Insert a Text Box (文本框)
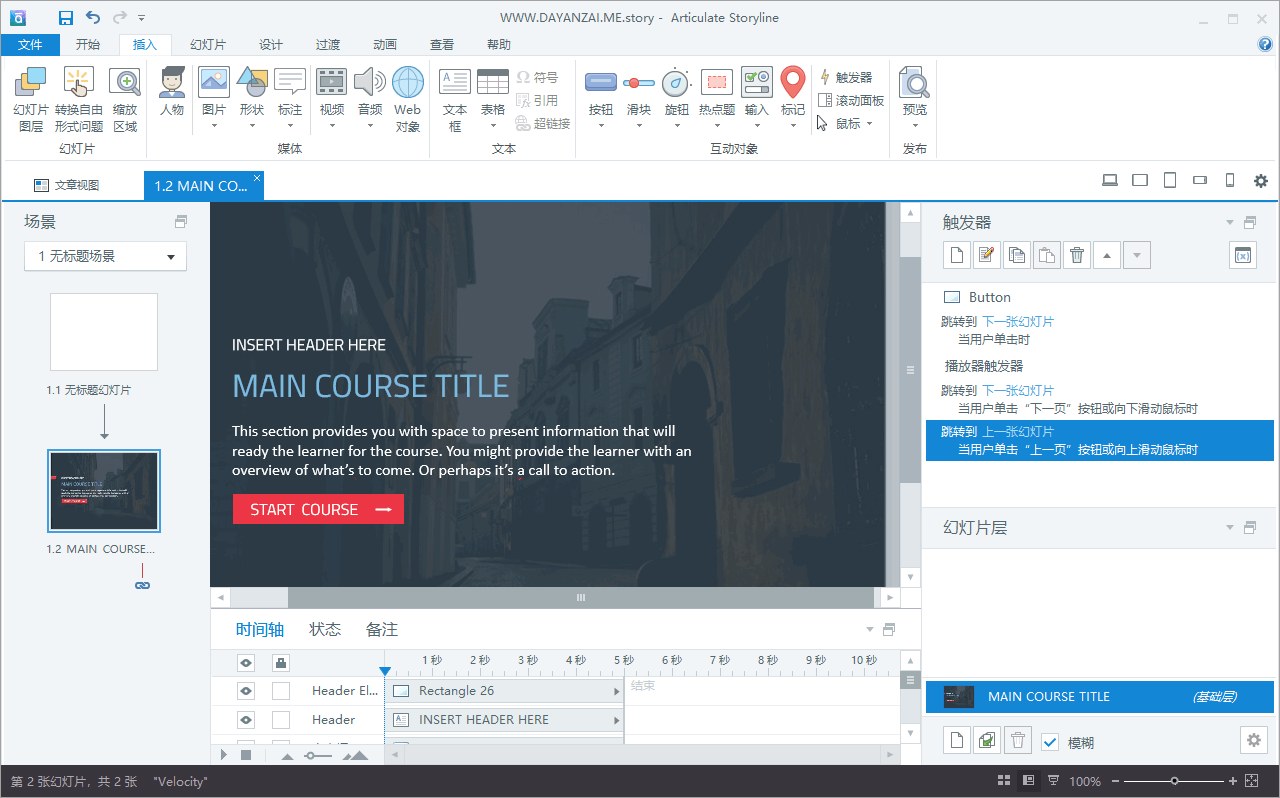Viewport: 1280px width, 798px height. coord(455,99)
